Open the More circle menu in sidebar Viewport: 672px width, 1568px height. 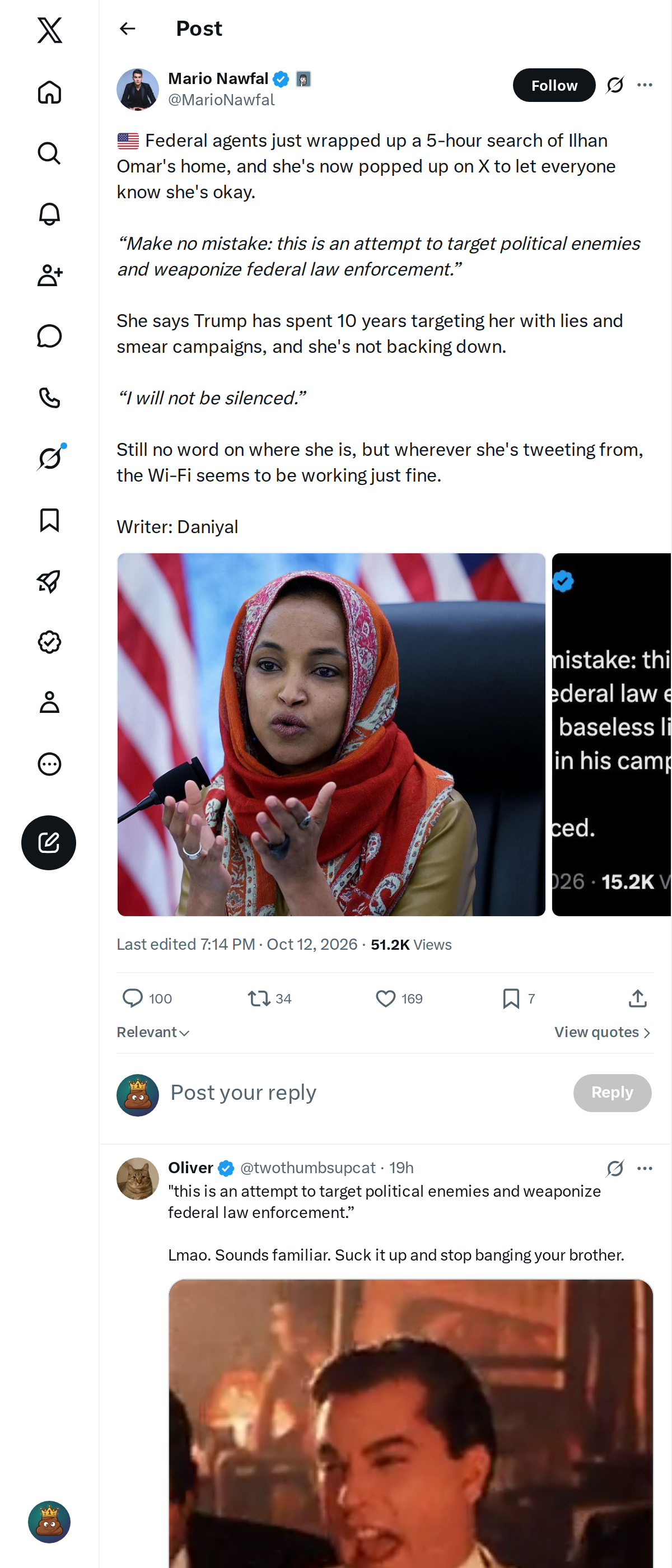click(49, 764)
